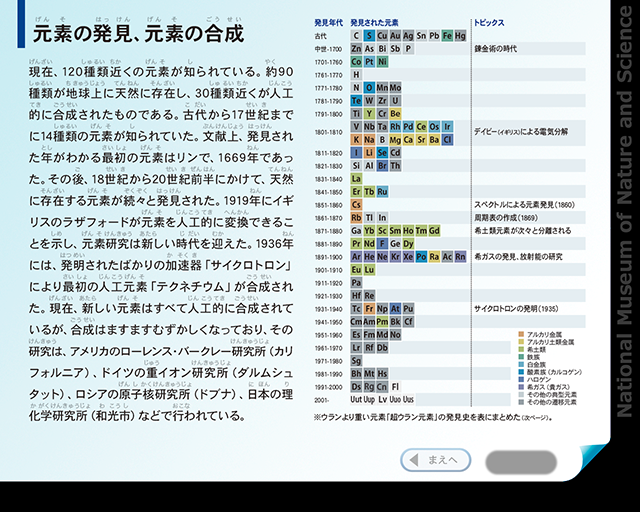Click the サイクロトロンの発明(1935) topic text
The height and width of the screenshot is (512, 640).
516,309
